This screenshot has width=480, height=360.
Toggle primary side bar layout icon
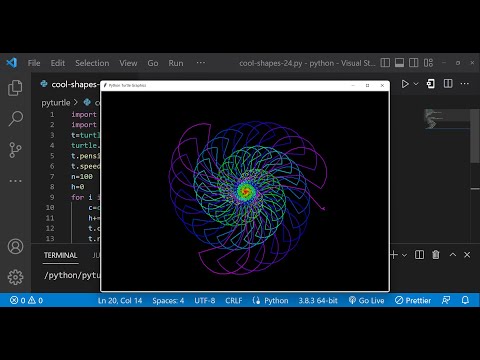(x=385, y=63)
